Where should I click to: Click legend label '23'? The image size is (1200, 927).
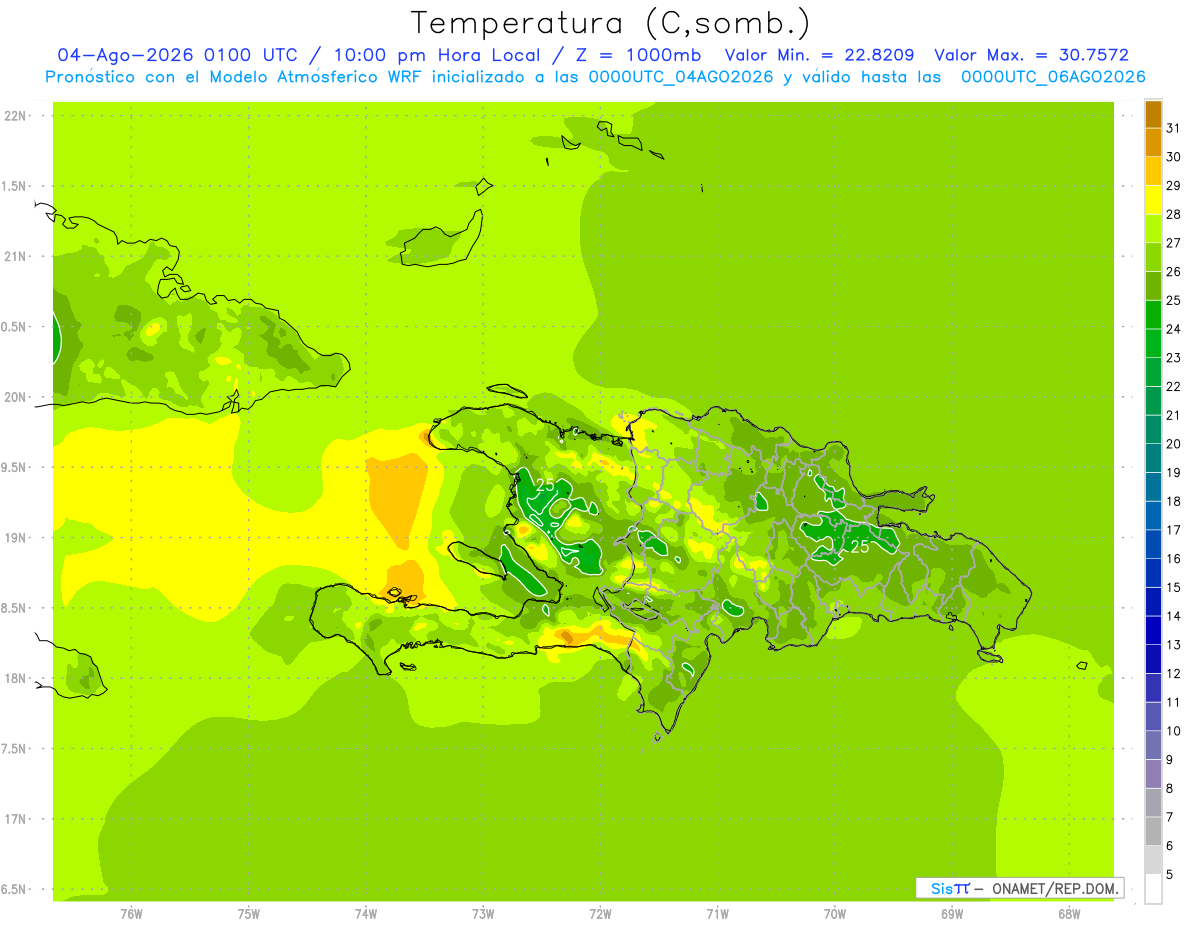pos(1173,358)
